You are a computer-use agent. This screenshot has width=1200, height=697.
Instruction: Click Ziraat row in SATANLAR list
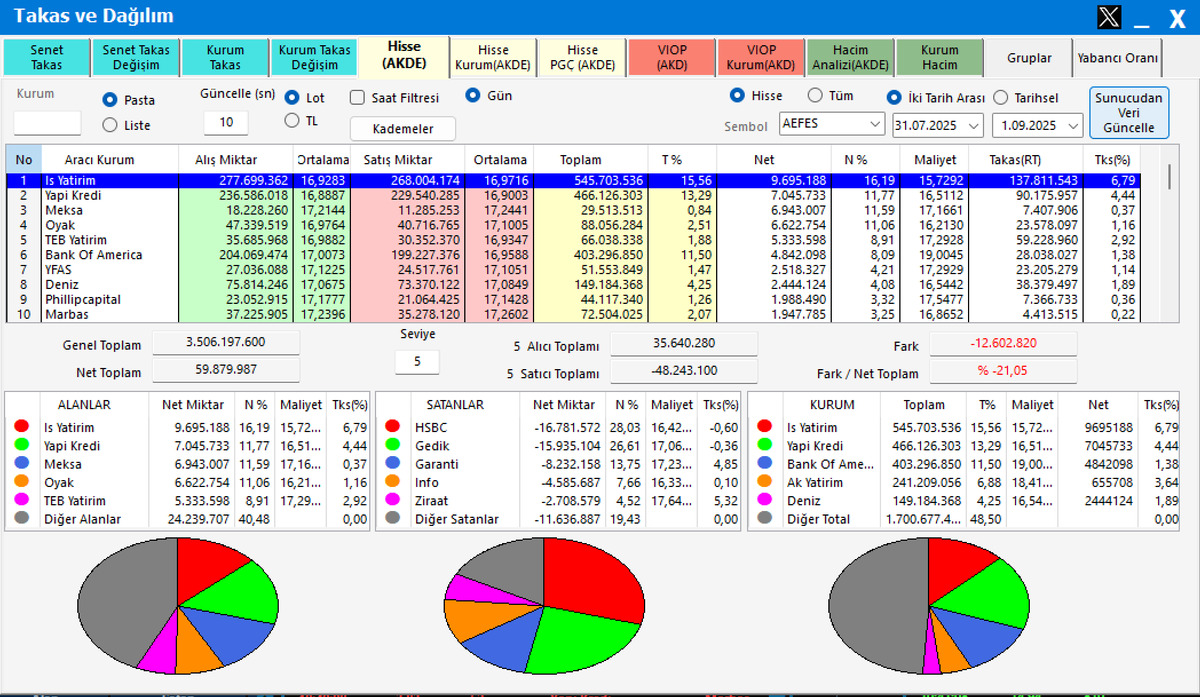point(558,500)
